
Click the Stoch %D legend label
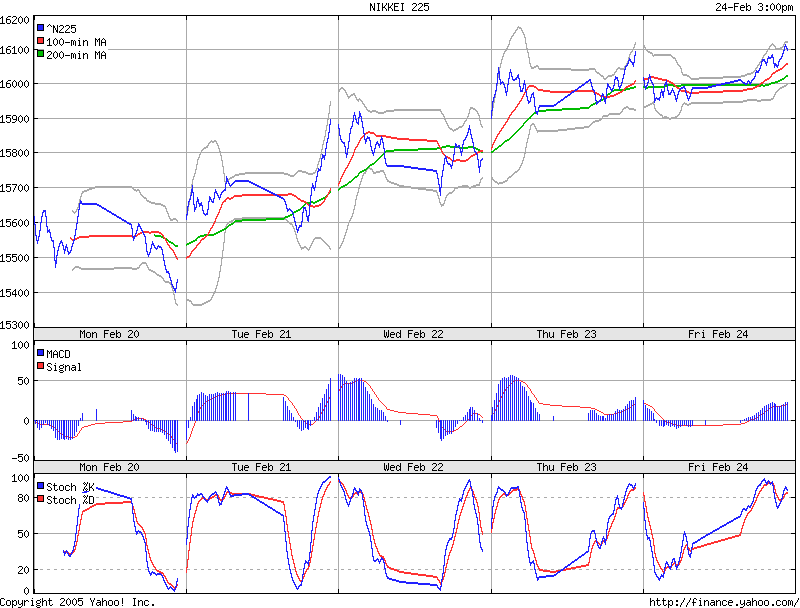pos(70,500)
